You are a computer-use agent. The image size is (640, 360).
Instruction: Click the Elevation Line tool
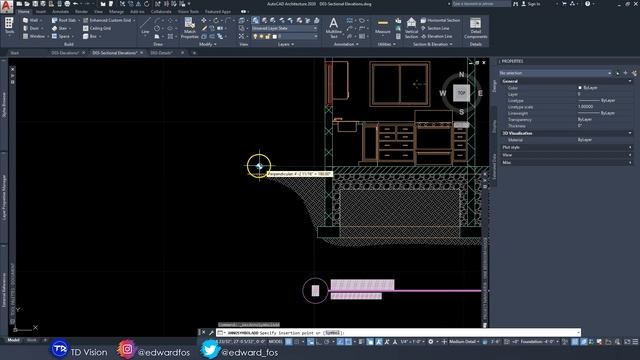tap(436, 36)
